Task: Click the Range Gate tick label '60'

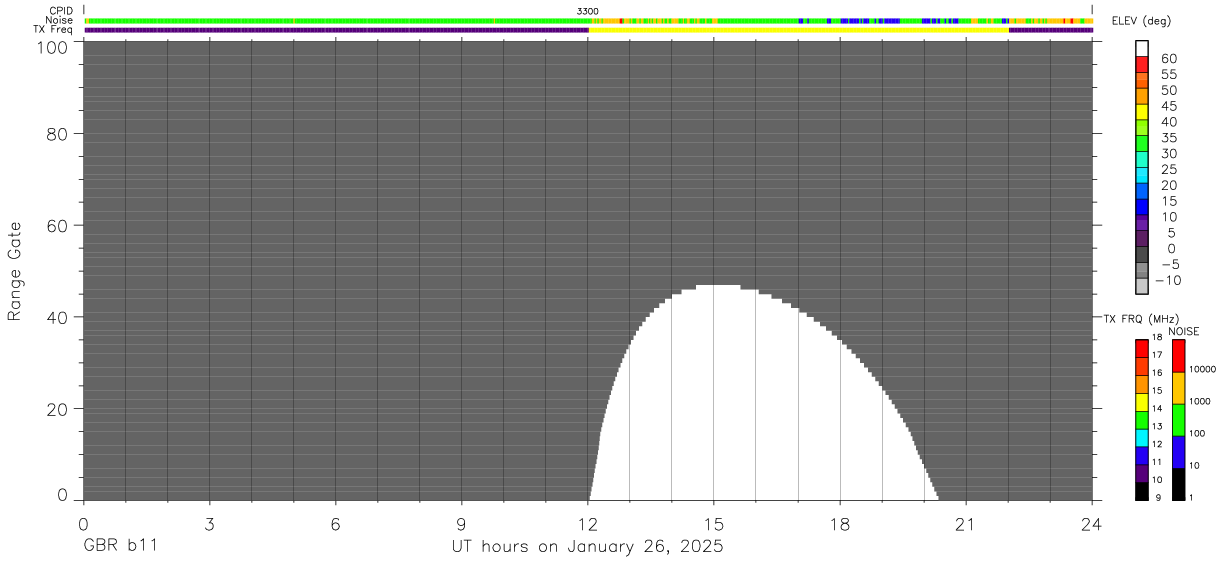Action: tap(57, 225)
